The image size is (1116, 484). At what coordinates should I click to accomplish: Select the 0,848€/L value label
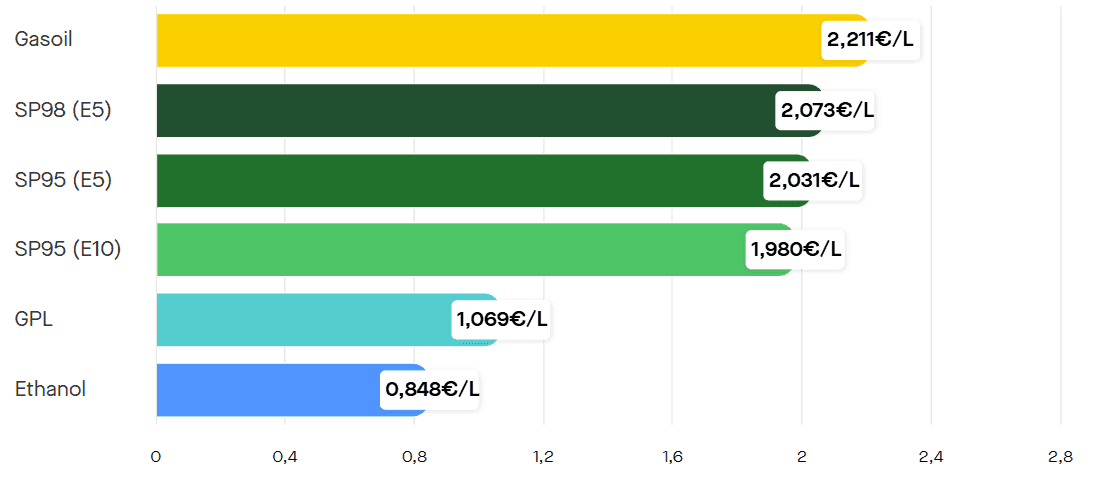(432, 390)
